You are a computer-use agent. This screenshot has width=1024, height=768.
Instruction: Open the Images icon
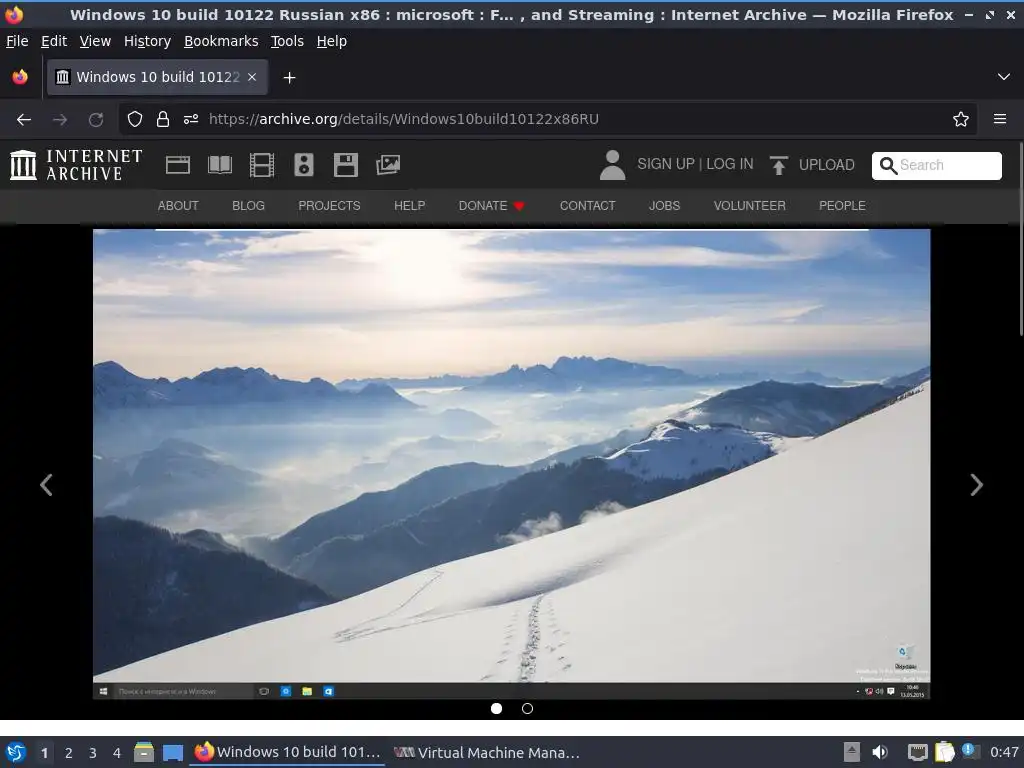click(x=388, y=165)
